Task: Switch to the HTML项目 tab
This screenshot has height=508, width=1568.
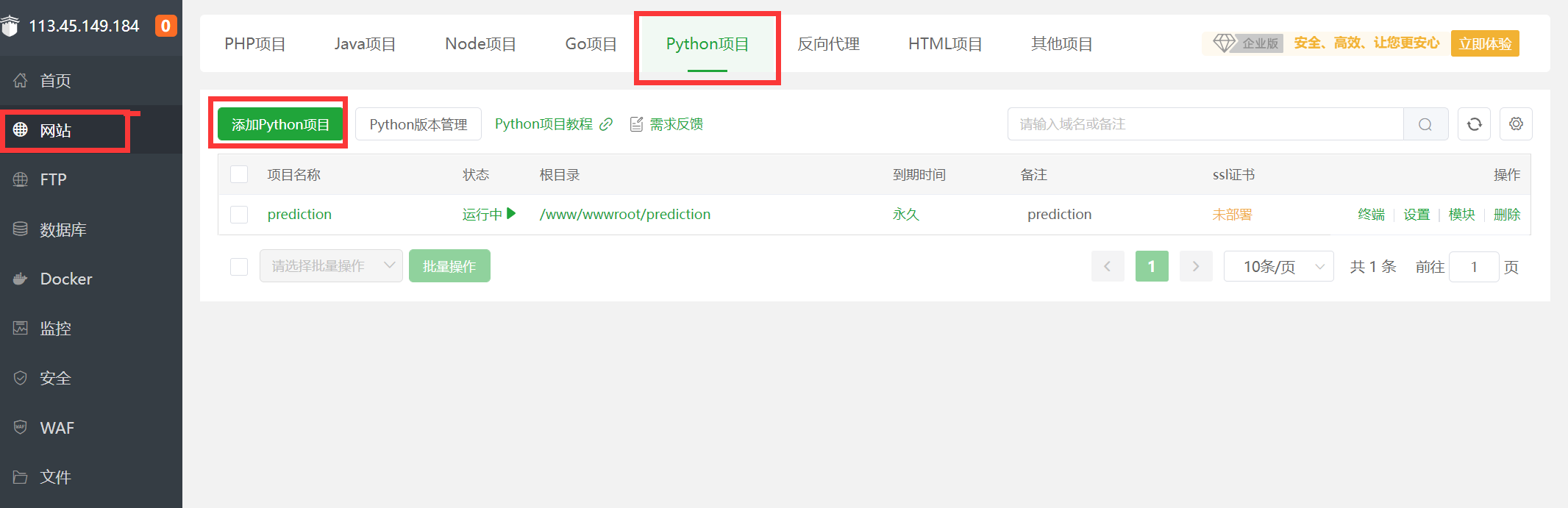Action: (x=945, y=44)
